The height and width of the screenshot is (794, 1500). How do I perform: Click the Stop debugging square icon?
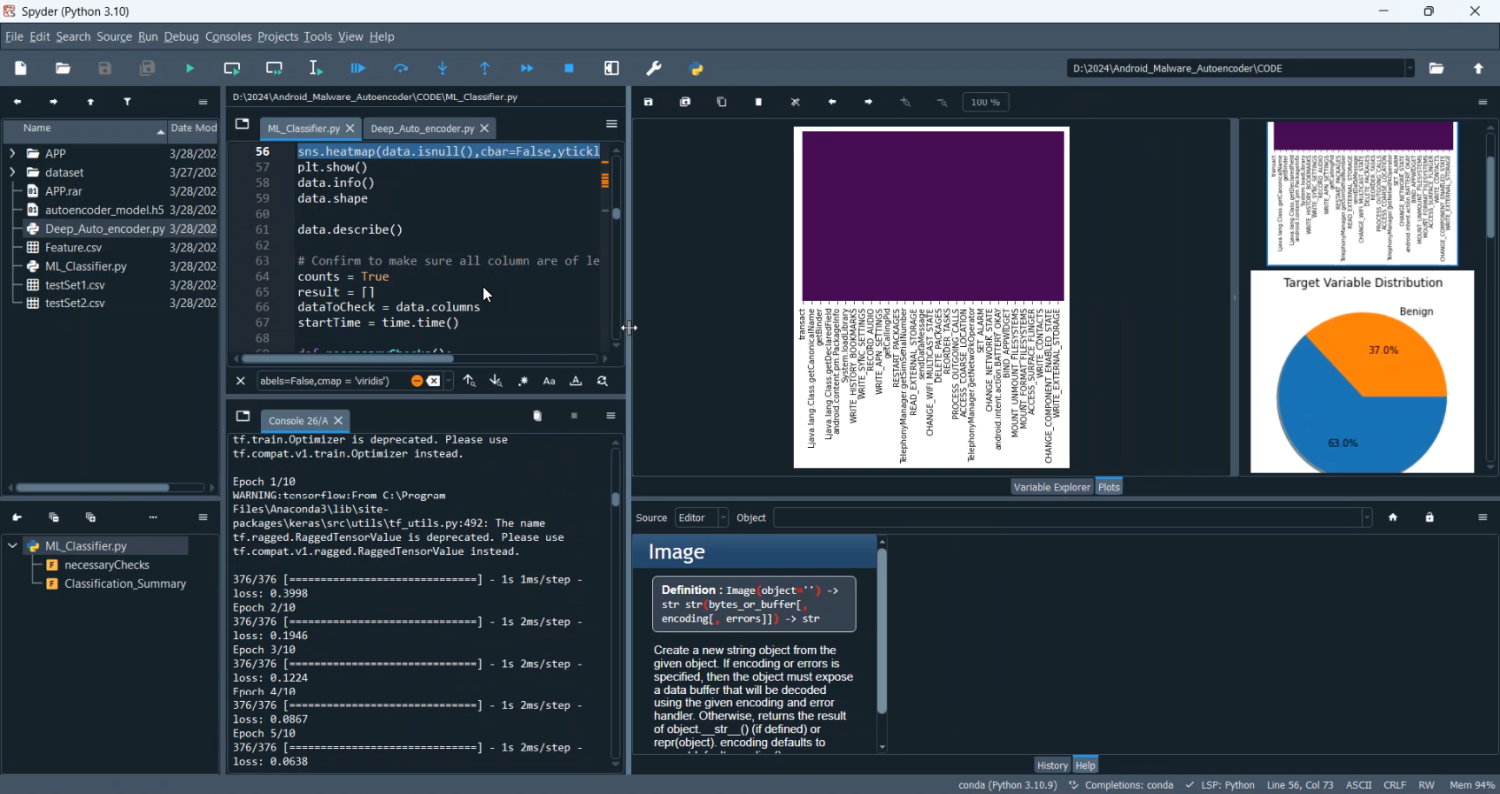click(x=569, y=69)
